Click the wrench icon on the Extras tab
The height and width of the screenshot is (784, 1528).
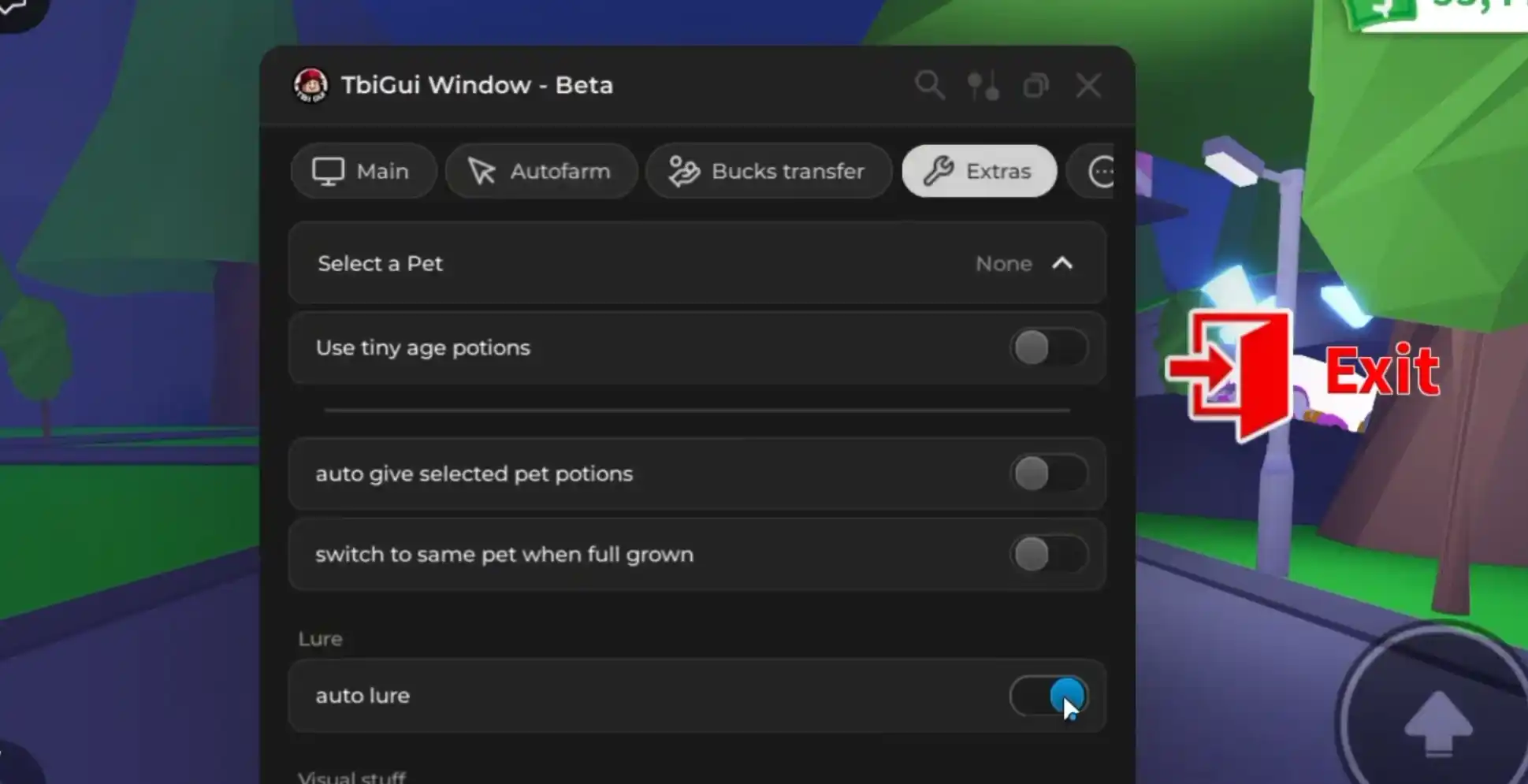[x=938, y=171]
